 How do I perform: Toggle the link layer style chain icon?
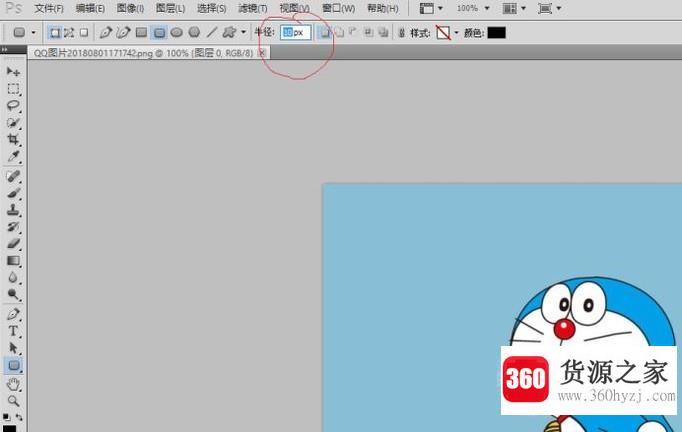(x=402, y=33)
